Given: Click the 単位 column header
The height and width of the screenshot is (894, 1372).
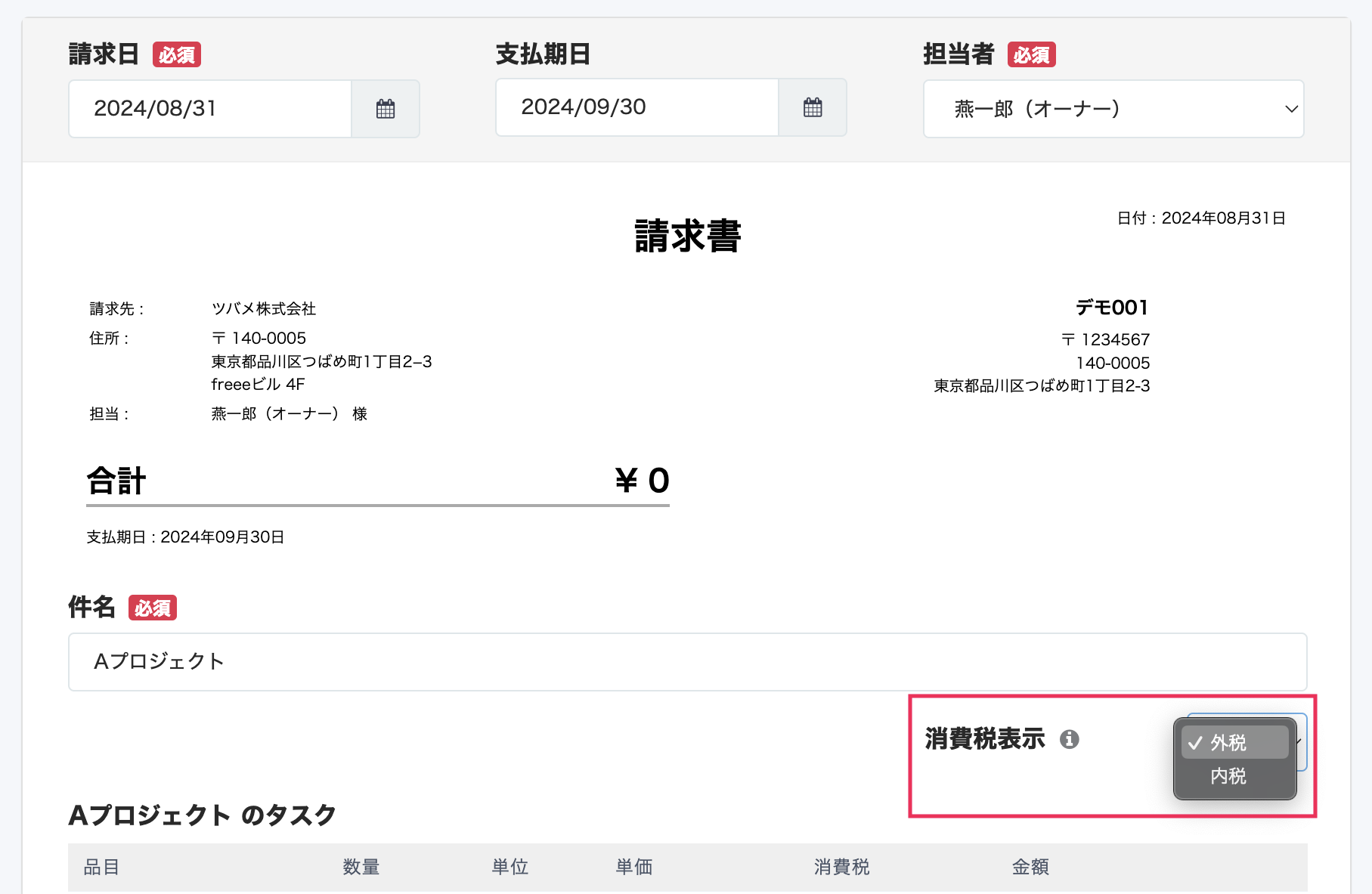Looking at the screenshot, I should 510,867.
